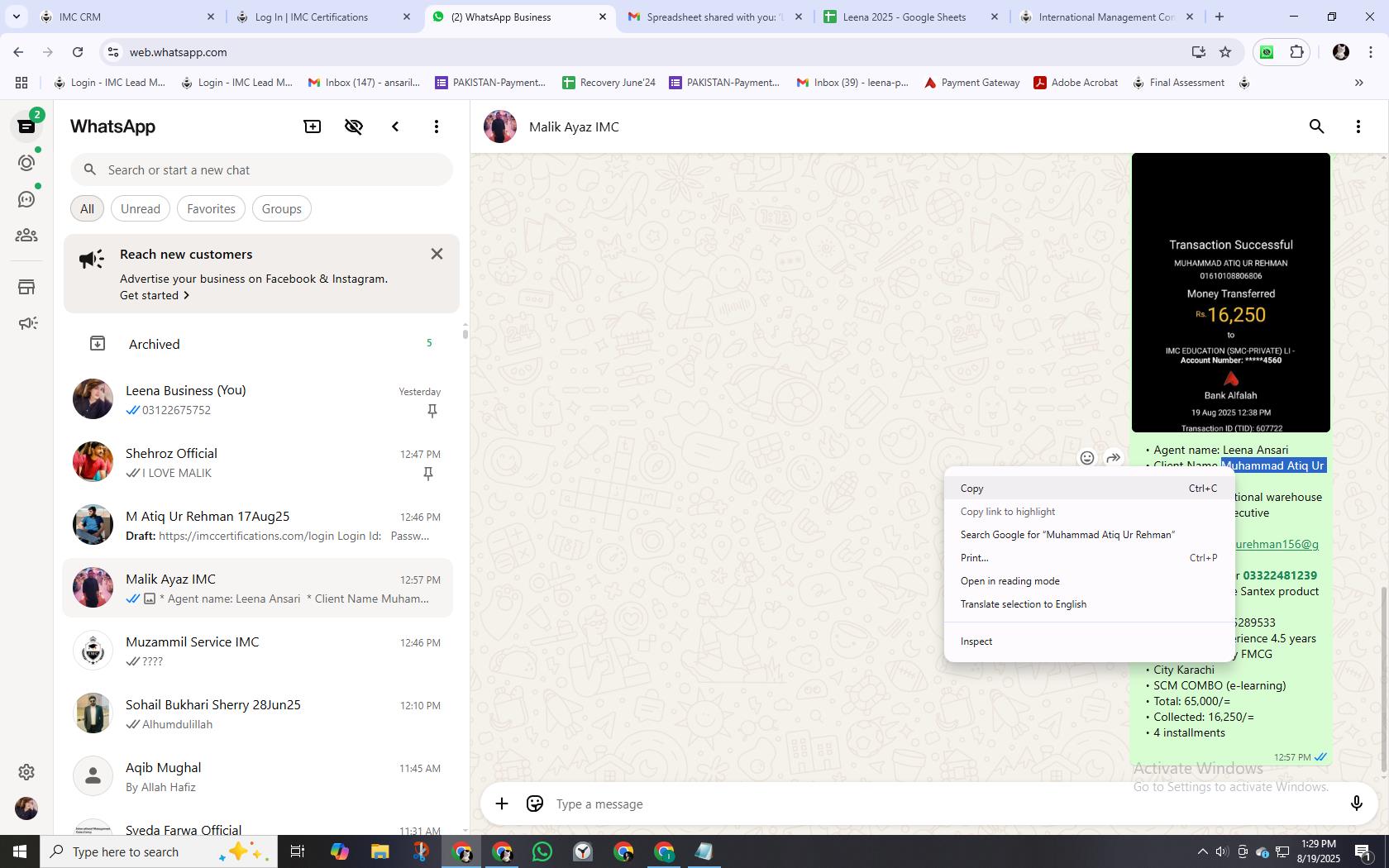This screenshot has height=868, width=1389.
Task: Reload the WhatsApp web page
Action: tap(78, 52)
